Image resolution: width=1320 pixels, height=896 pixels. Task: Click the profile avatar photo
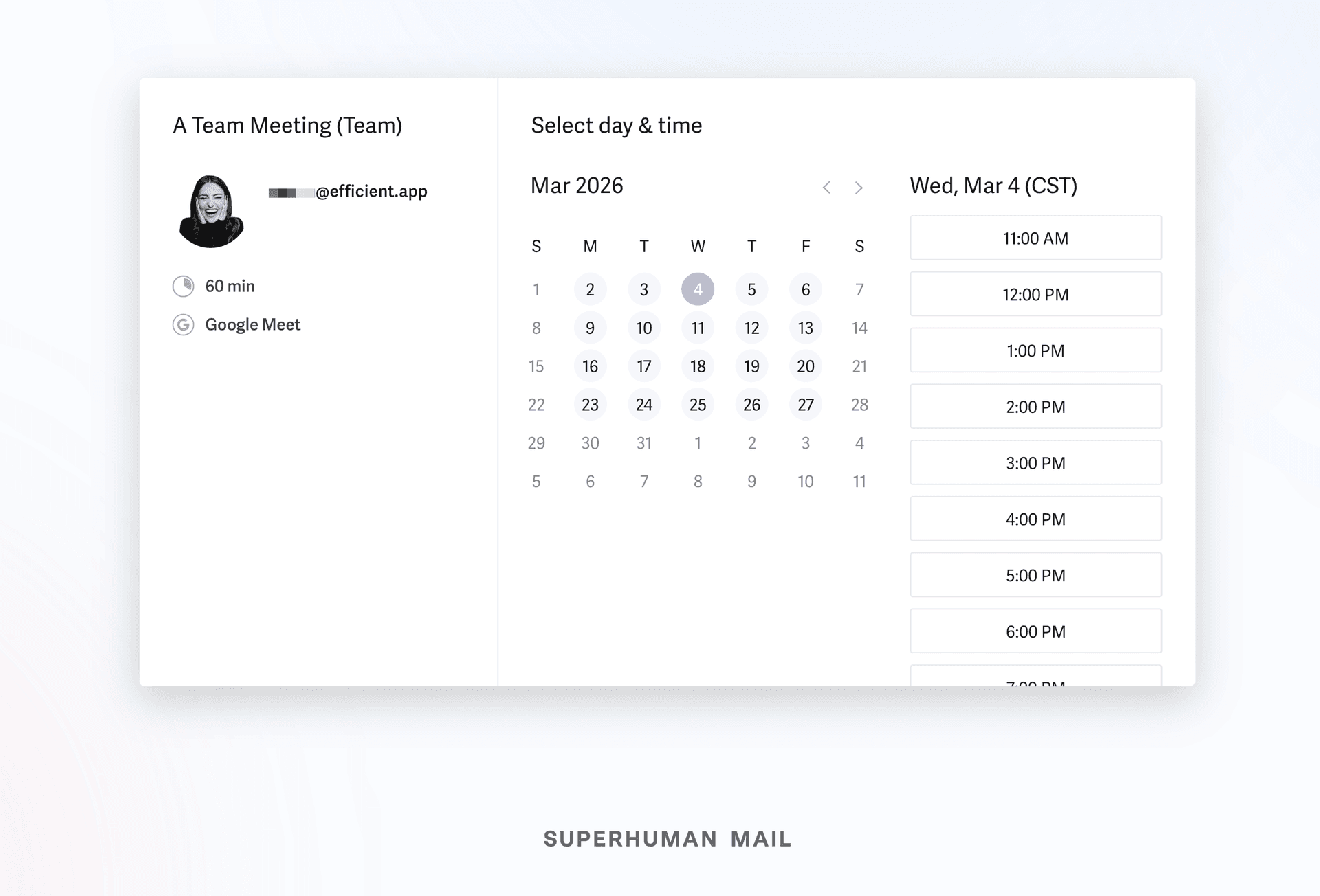pos(211,210)
